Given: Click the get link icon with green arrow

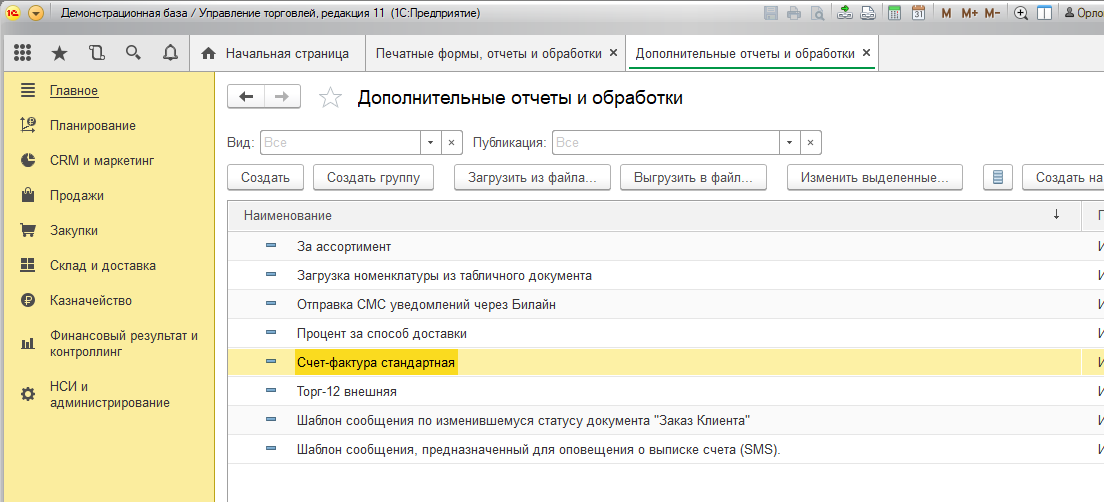Looking at the screenshot, I should [845, 13].
